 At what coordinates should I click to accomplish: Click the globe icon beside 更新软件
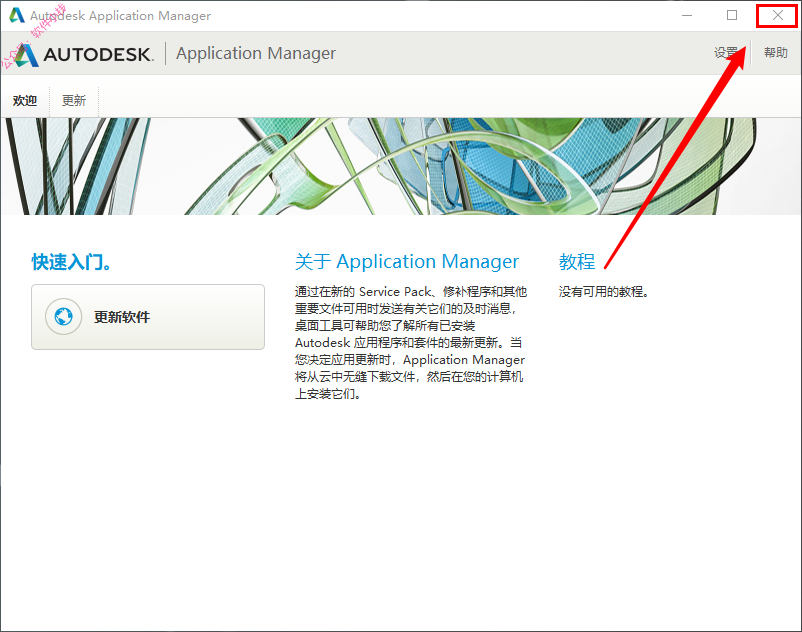63,317
